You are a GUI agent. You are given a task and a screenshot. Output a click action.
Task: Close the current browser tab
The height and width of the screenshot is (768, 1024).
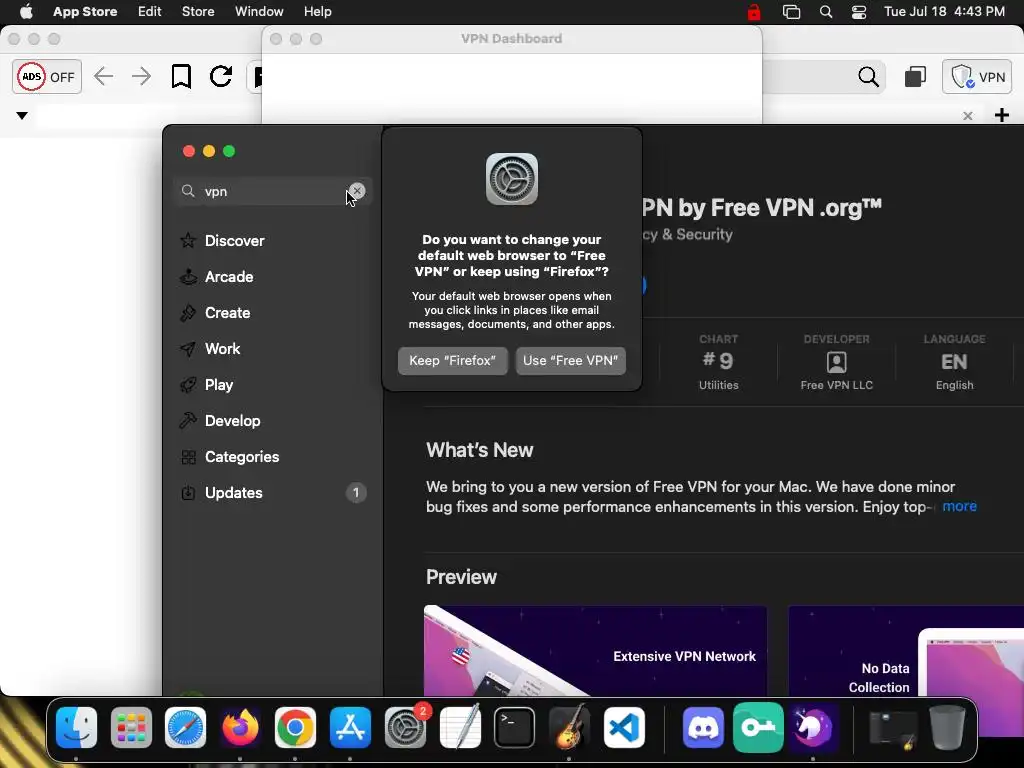click(x=968, y=116)
